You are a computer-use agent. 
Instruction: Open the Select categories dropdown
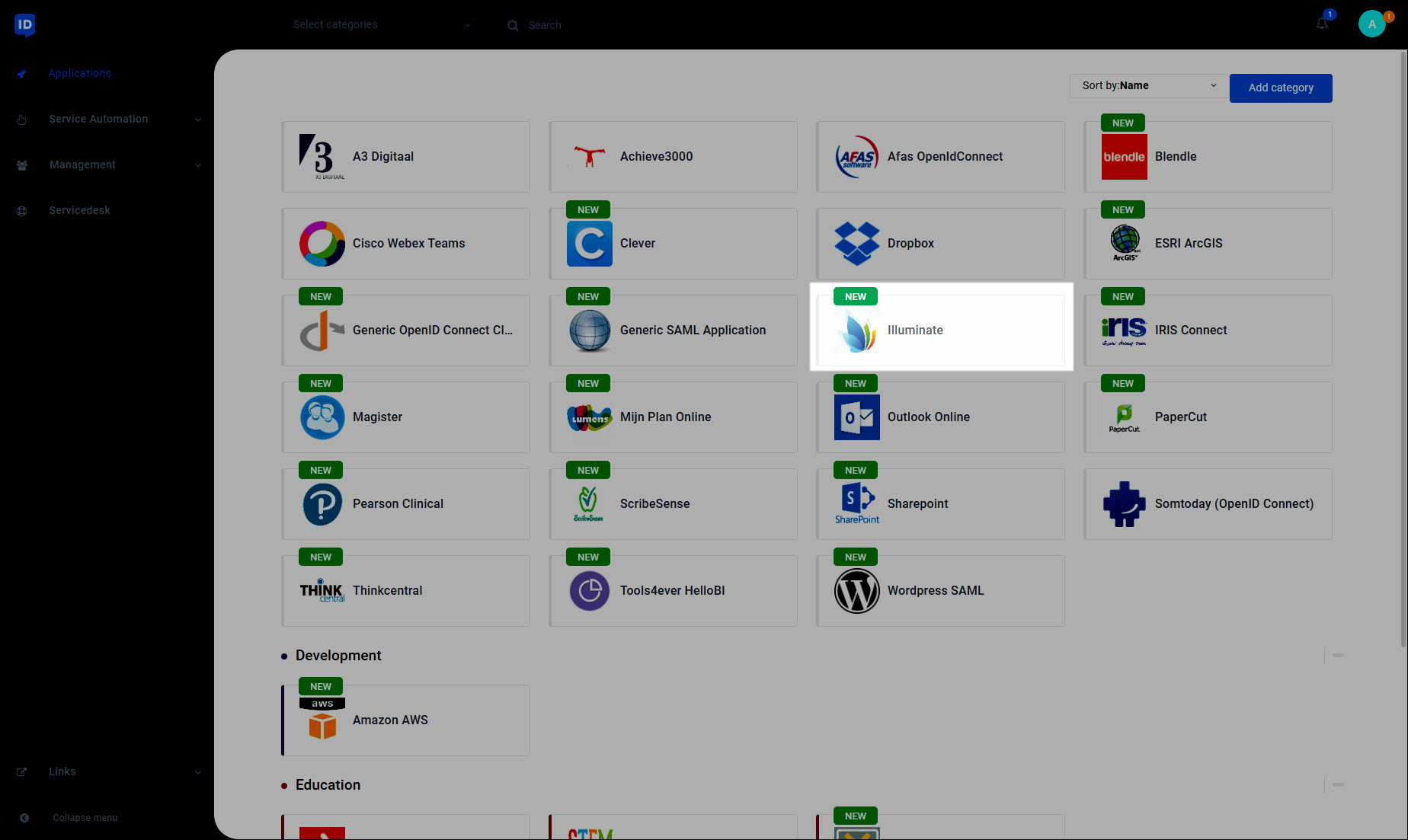coord(382,24)
